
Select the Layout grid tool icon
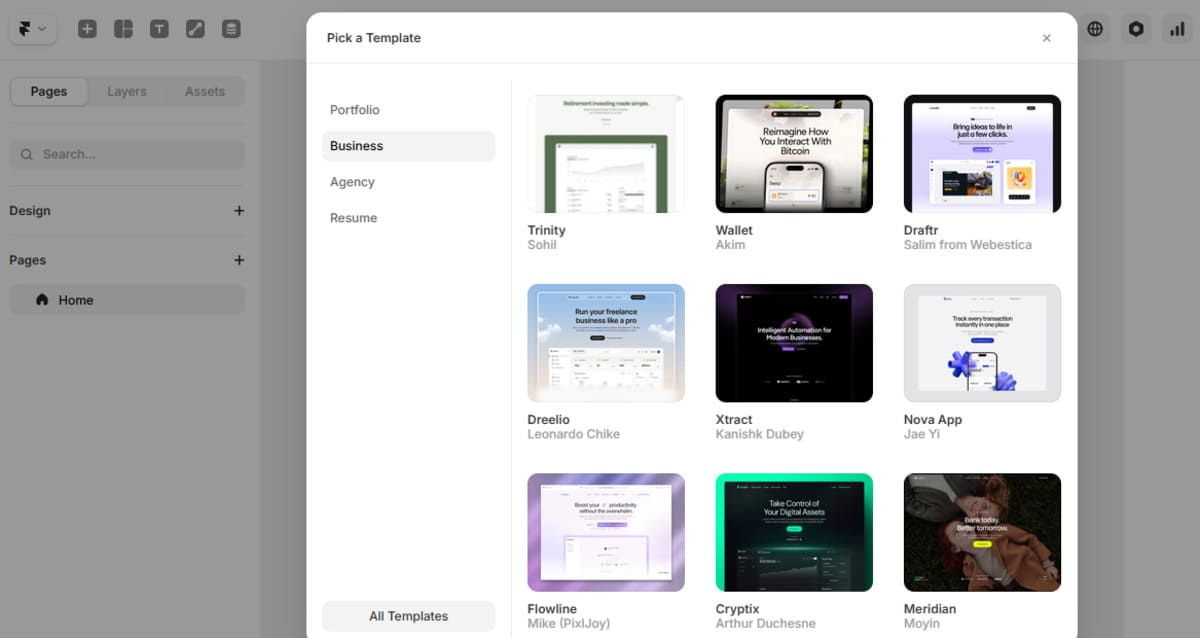pos(123,29)
